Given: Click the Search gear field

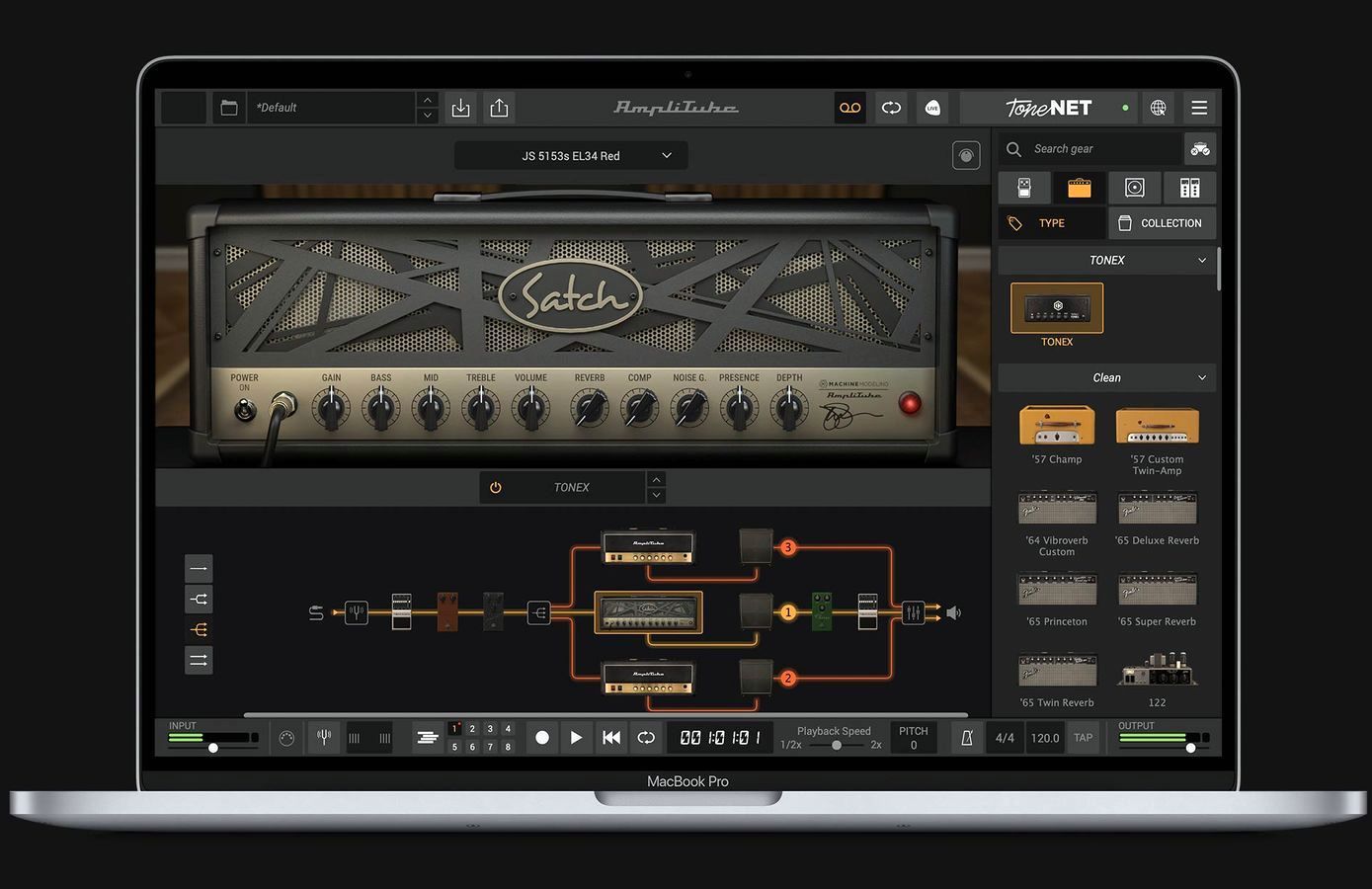Looking at the screenshot, I should pyautogui.click(x=1090, y=149).
